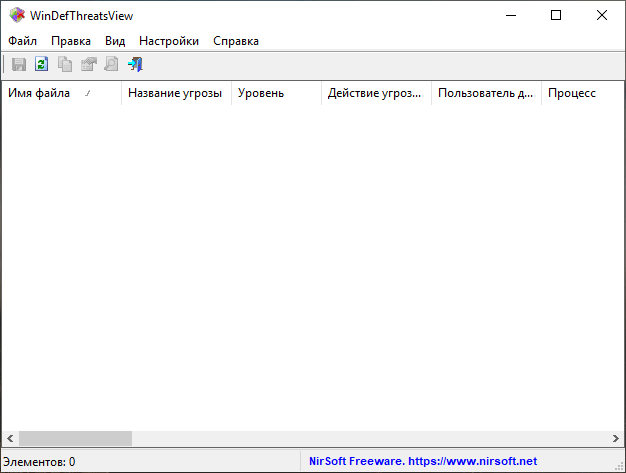This screenshot has height=473, width=626.
Task: Click the Exit door toolbar icon
Action: click(x=135, y=64)
